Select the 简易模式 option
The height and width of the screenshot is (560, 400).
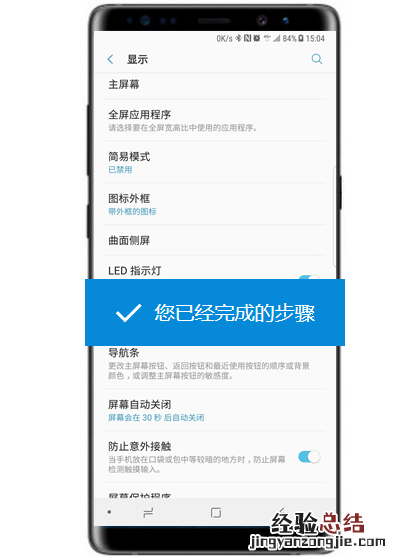tap(215, 162)
